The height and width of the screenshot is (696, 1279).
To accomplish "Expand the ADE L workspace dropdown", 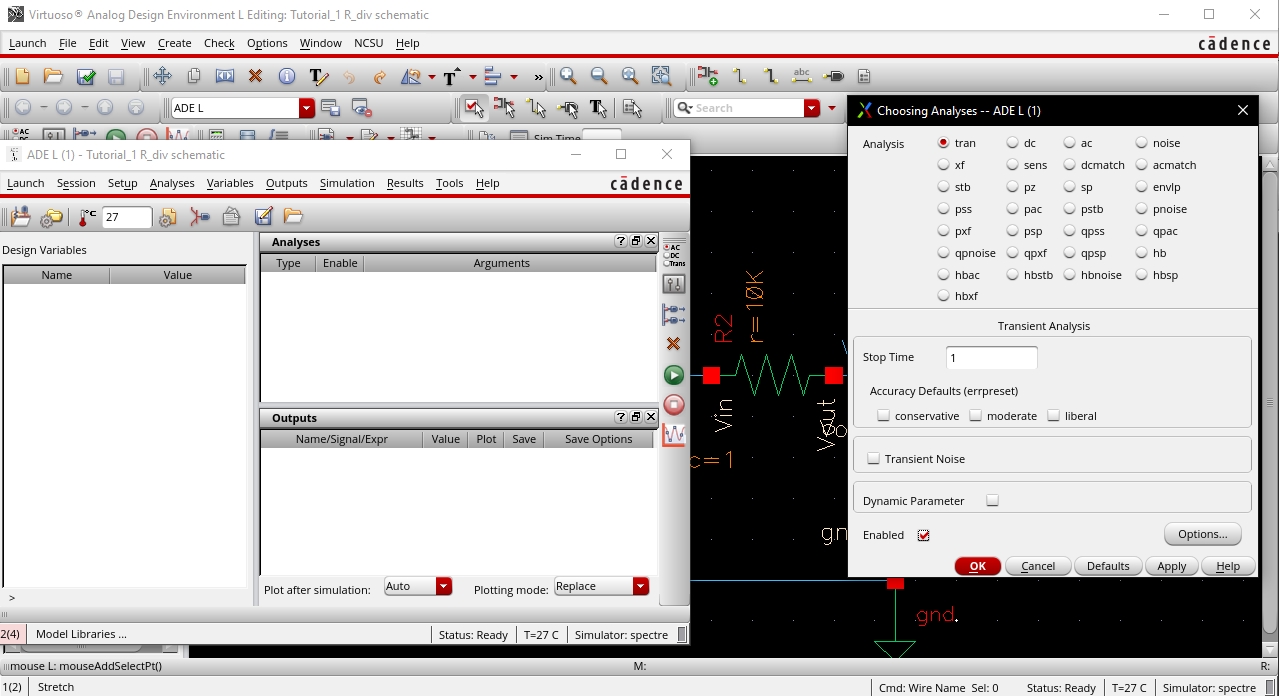I will [x=307, y=108].
